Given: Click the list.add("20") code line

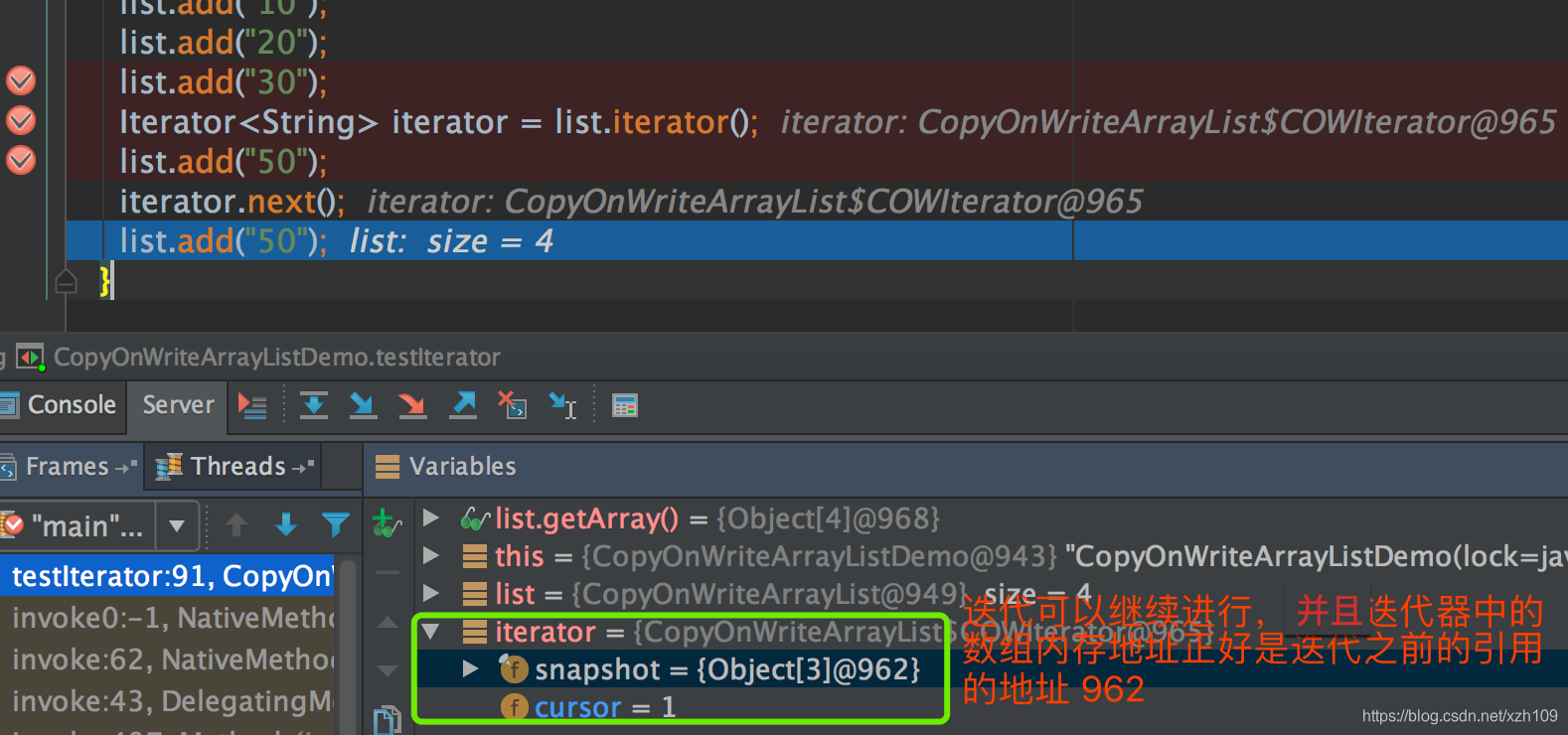Looking at the screenshot, I should 223,42.
